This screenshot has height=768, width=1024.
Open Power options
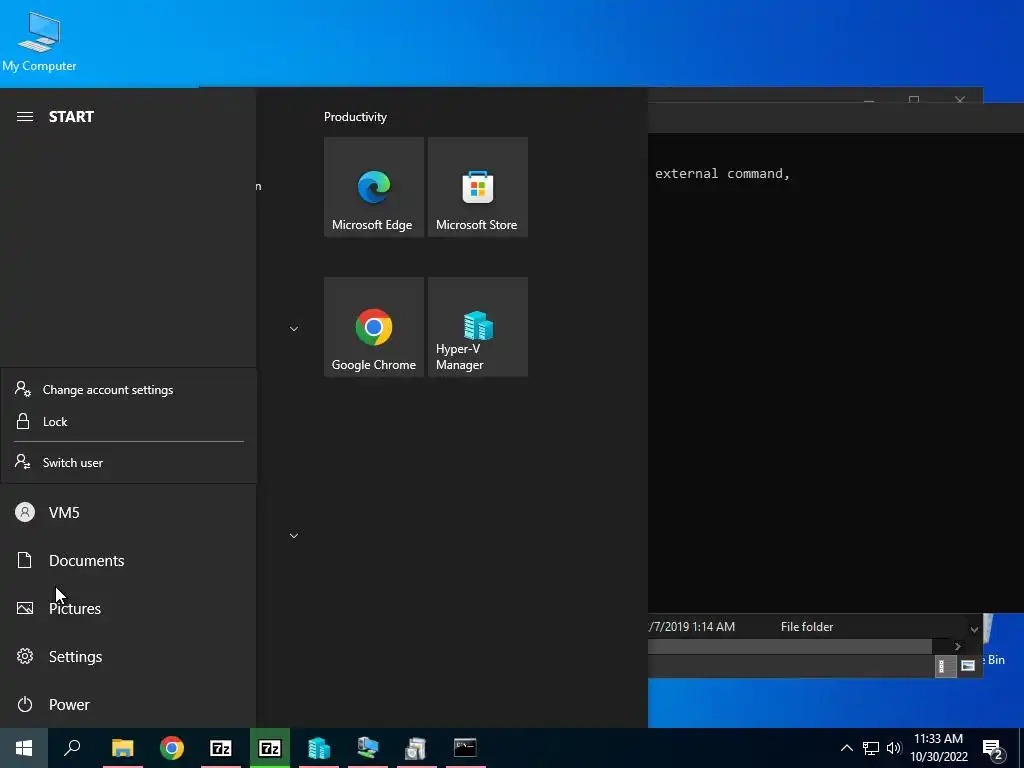128,704
